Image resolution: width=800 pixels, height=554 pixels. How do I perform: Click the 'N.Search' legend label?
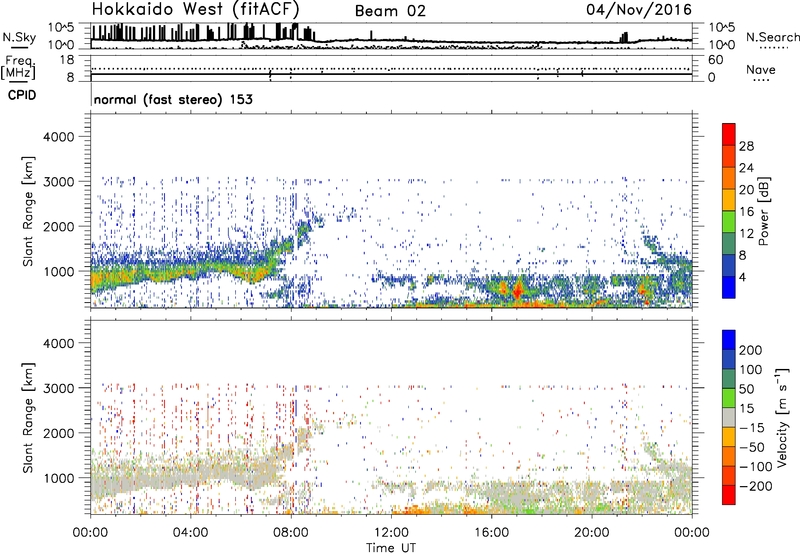(x=772, y=37)
